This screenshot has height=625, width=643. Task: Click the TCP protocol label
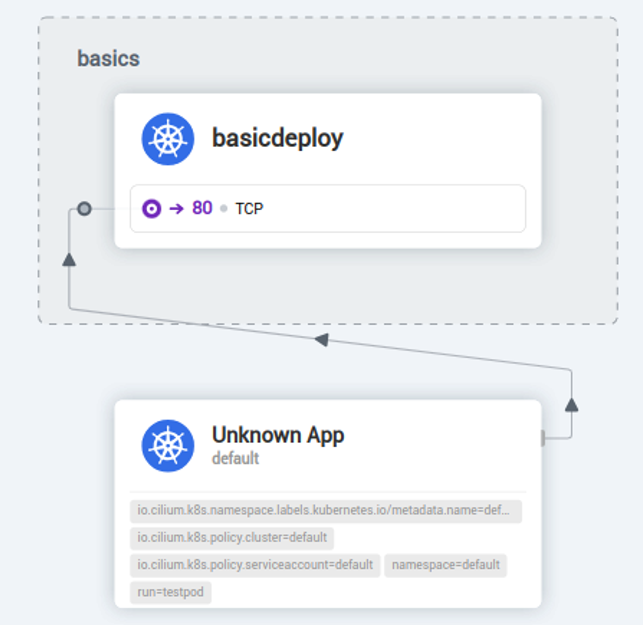(x=249, y=209)
